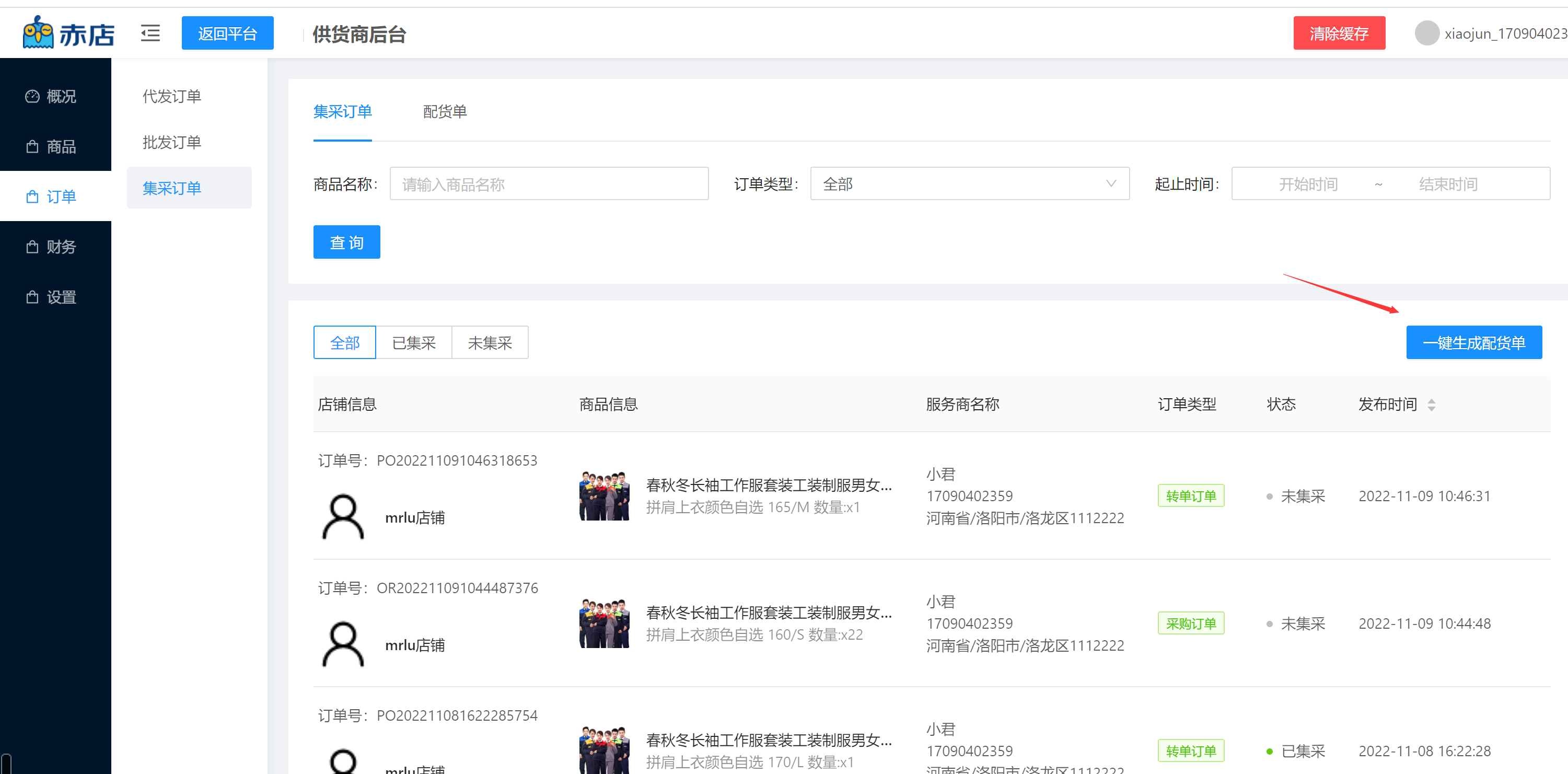
Task: Click order number OR202211091044487376
Action: [x=457, y=587]
